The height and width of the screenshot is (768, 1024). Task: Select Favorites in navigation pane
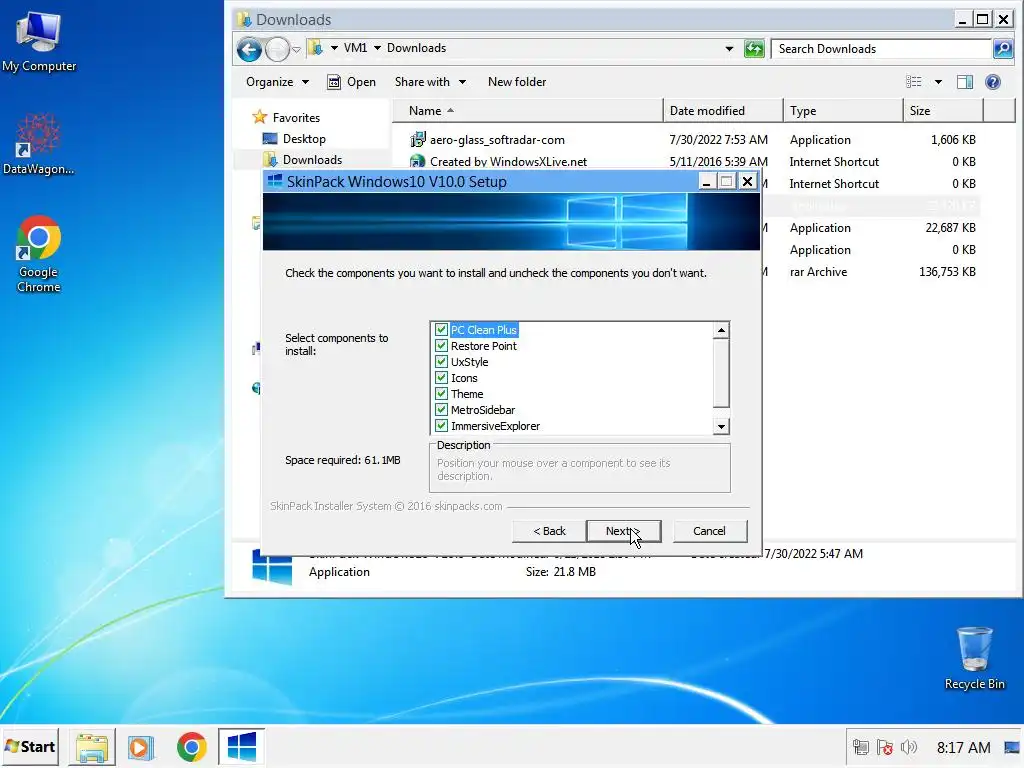click(296, 118)
